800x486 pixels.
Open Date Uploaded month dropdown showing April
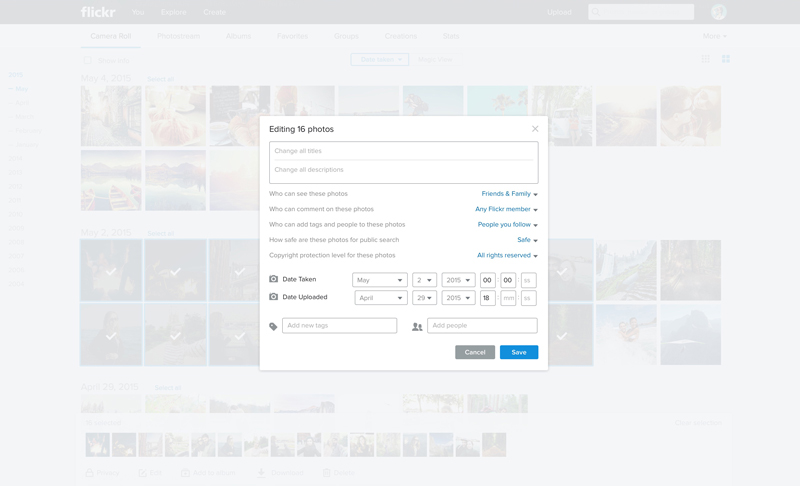(381, 298)
